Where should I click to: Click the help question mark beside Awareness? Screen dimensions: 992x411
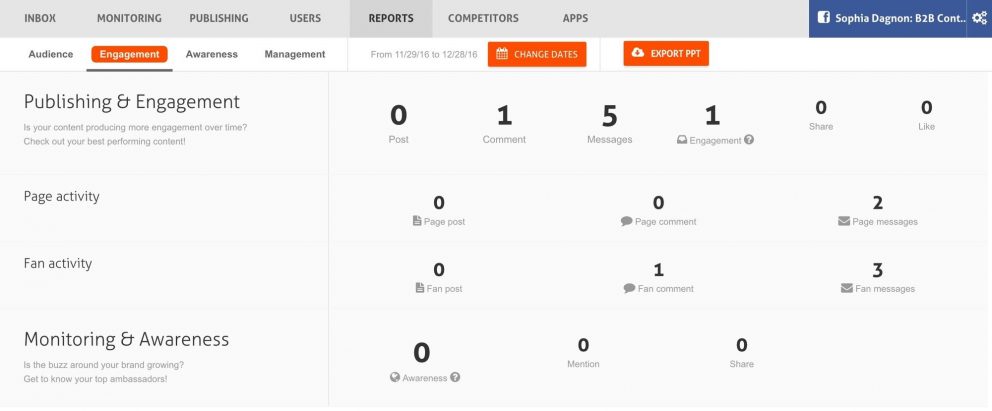click(x=455, y=377)
